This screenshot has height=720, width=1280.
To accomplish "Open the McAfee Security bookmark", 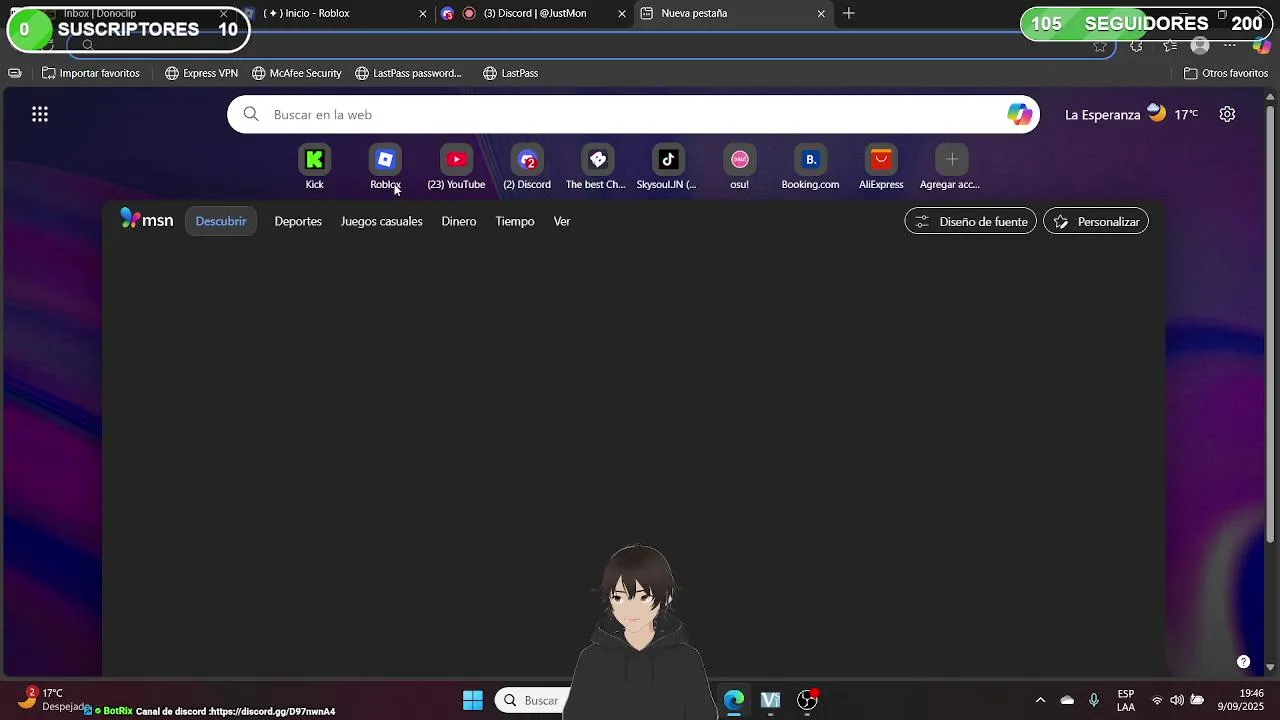I will [297, 73].
